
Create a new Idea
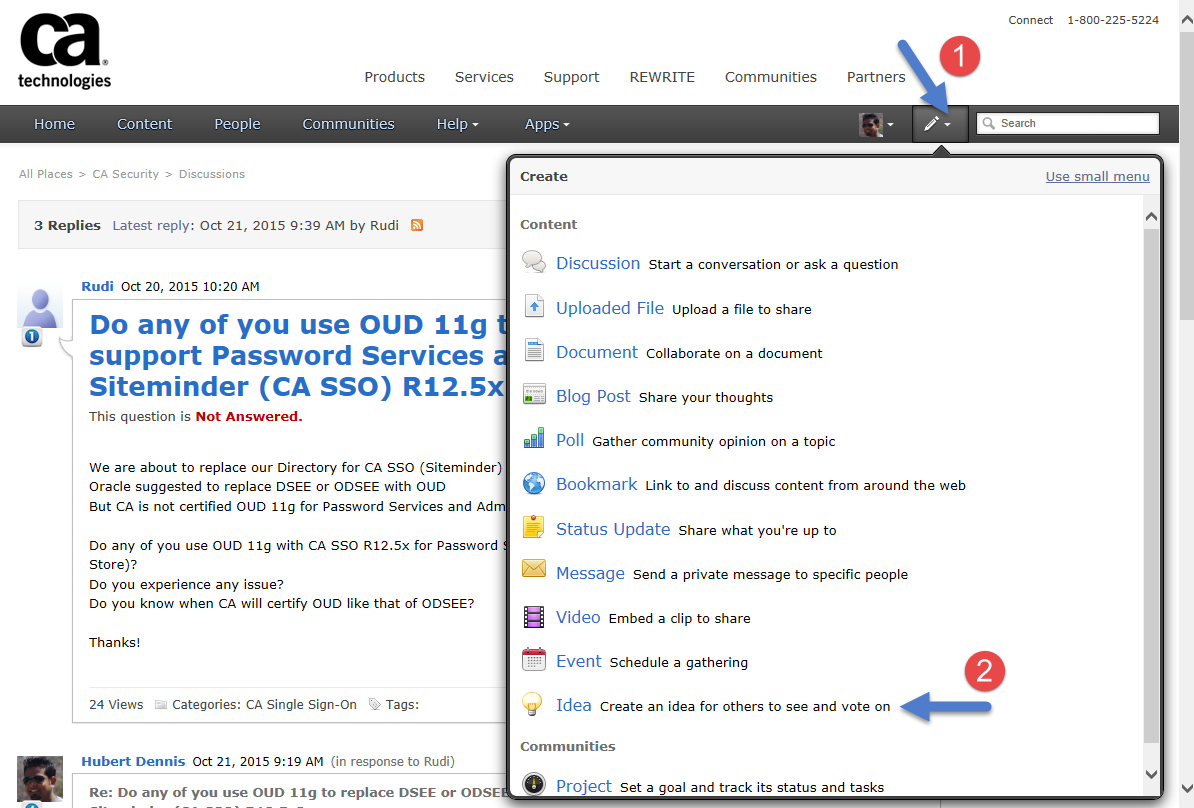point(573,706)
